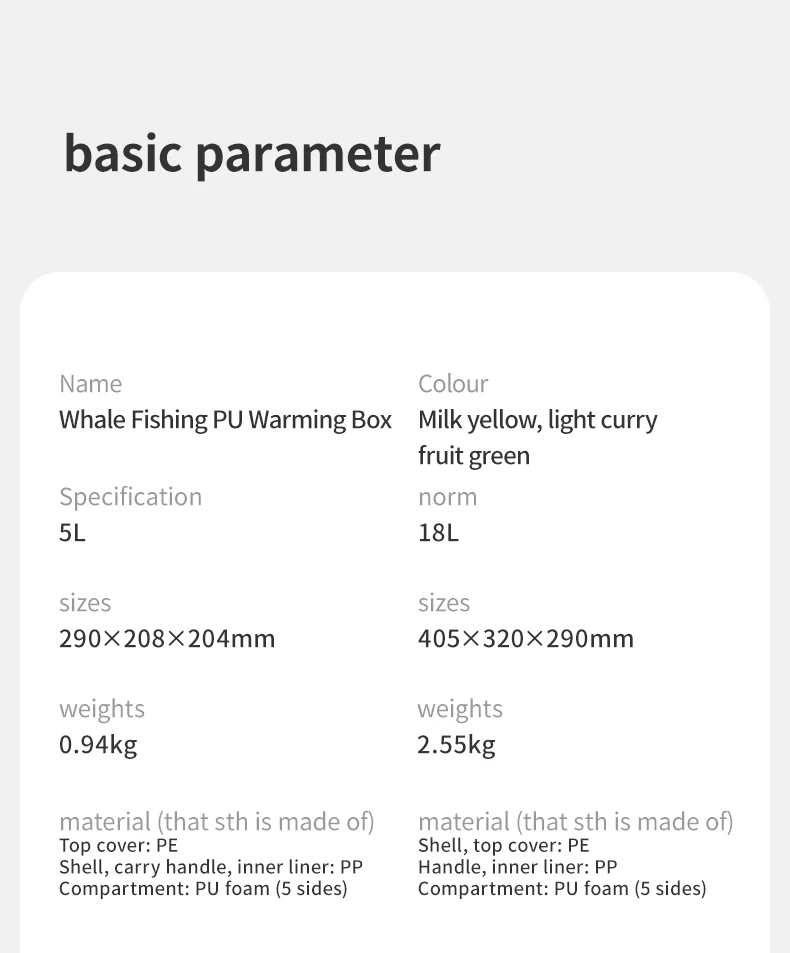Click the "fruit green" colour text
This screenshot has width=790, height=953.
[474, 456]
